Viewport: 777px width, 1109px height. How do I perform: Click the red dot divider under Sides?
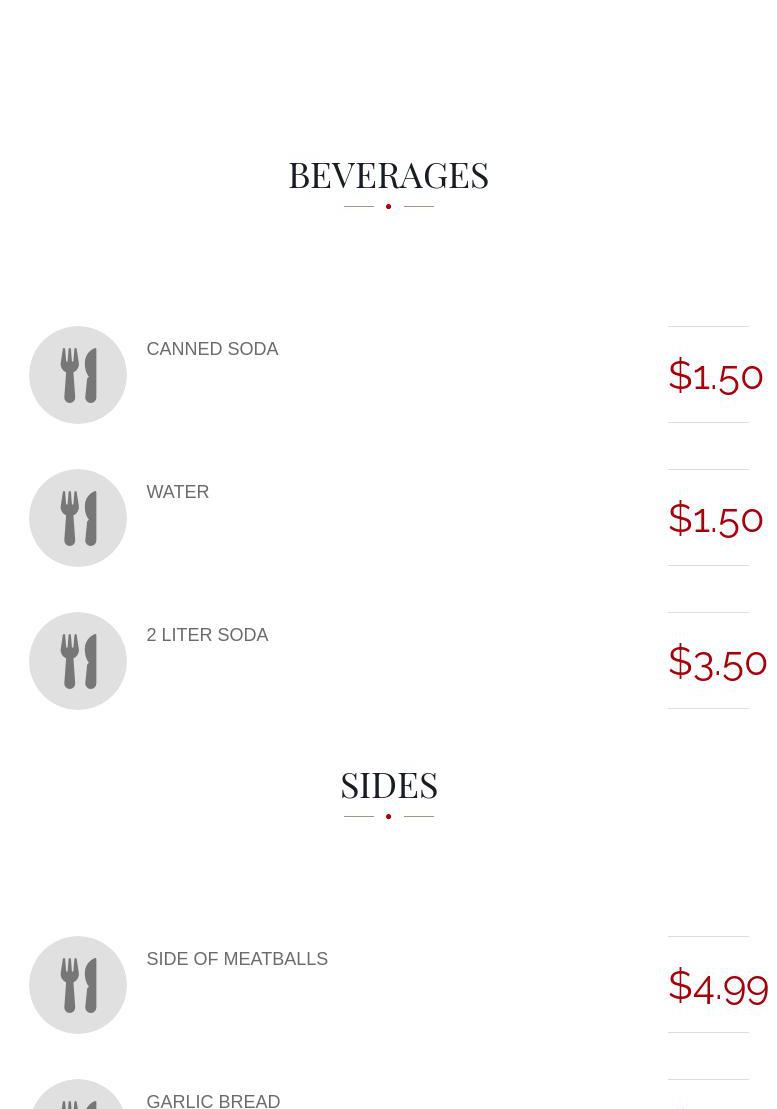click(x=388, y=816)
